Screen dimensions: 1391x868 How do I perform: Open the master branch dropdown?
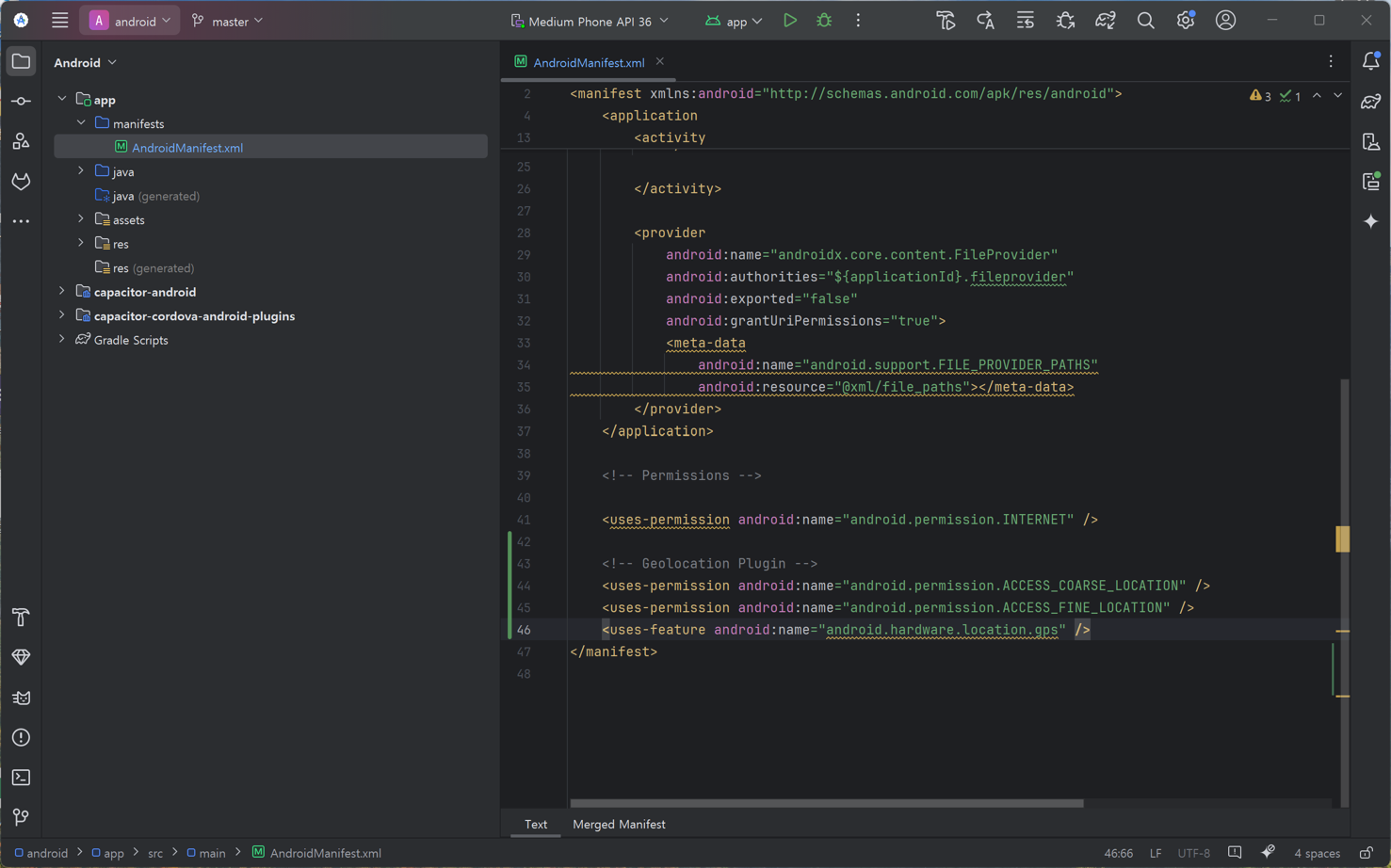[x=227, y=21]
